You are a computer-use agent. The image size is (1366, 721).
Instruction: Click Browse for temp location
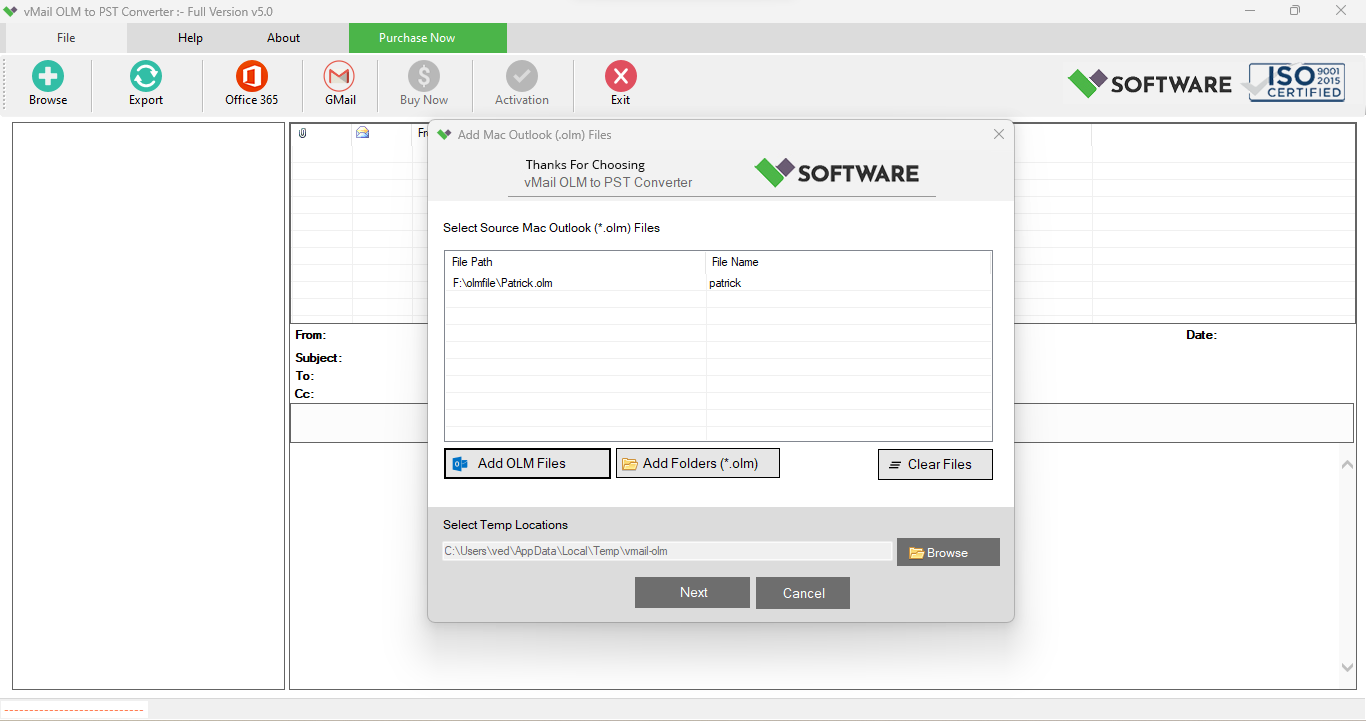[x=948, y=552]
